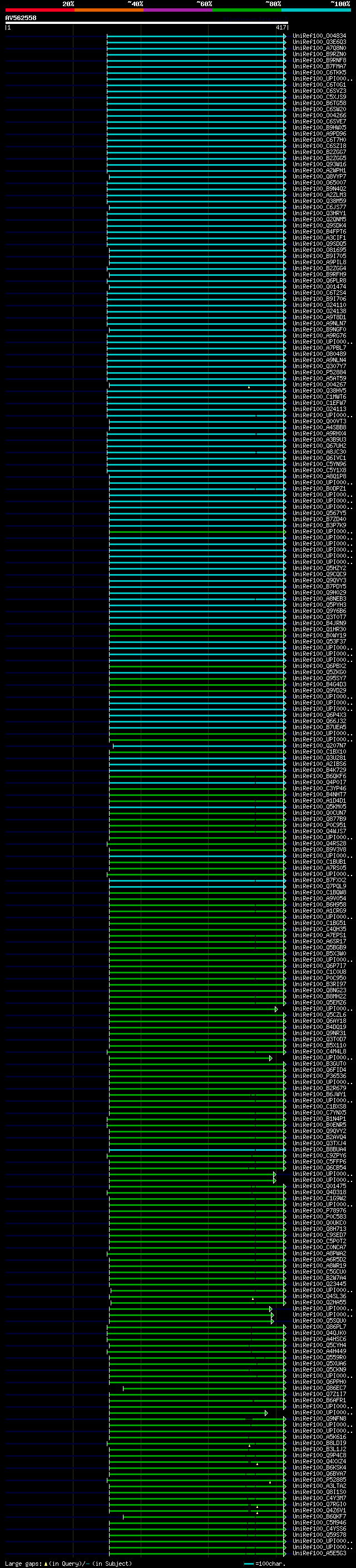The width and height of the screenshot is (356, 1568).
Task: Open hit UniRef100_A2WPH1
Action: (319, 170)
